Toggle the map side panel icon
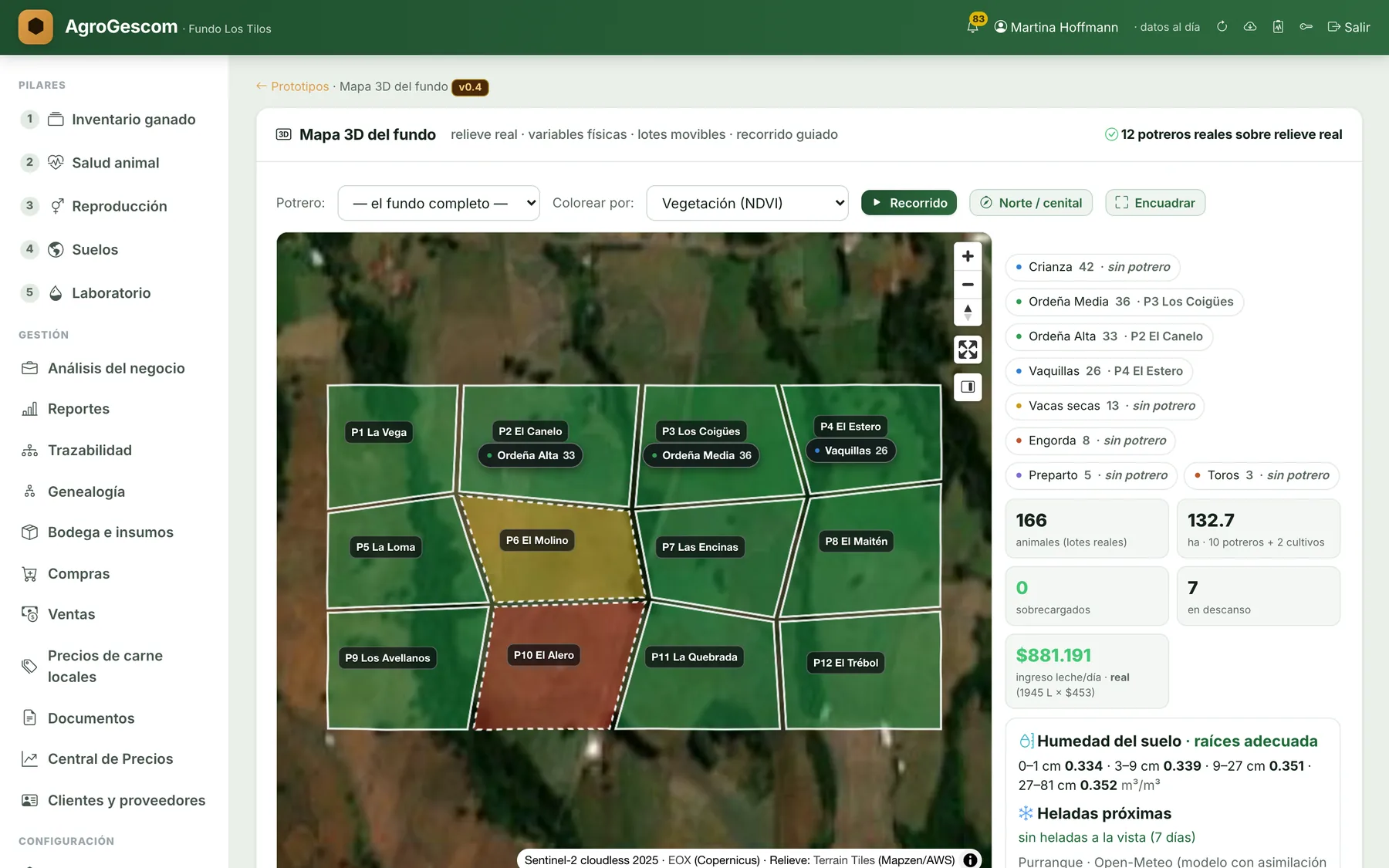Screen dimensions: 1389x868 pos(968,387)
